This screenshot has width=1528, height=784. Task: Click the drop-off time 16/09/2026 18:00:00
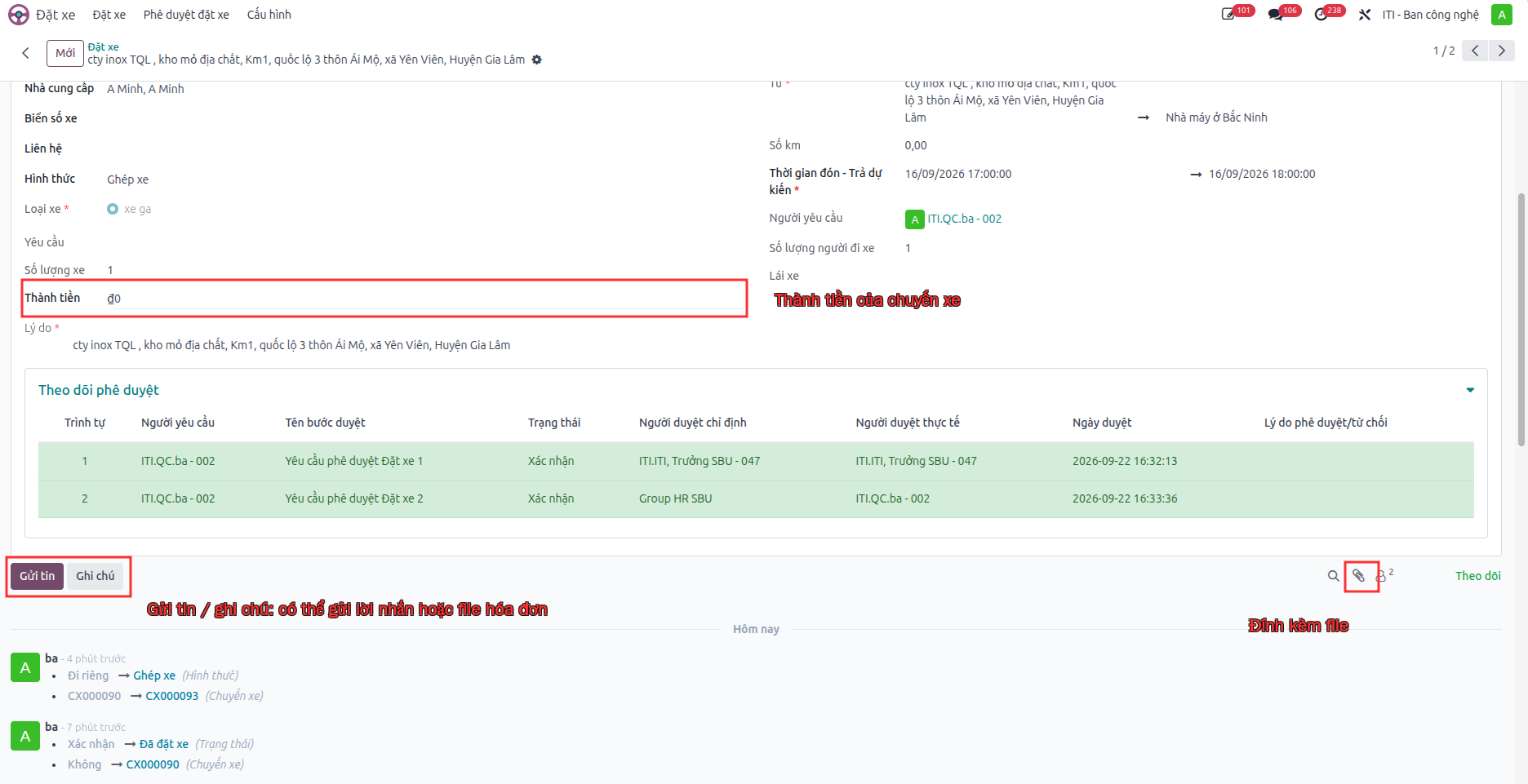pos(1262,174)
